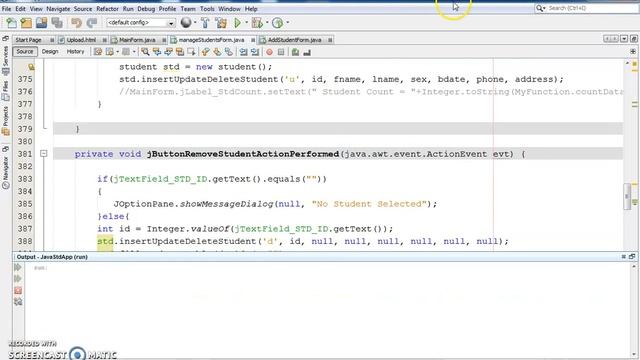Click the Comment icon in editor toolbar

tap(296, 52)
